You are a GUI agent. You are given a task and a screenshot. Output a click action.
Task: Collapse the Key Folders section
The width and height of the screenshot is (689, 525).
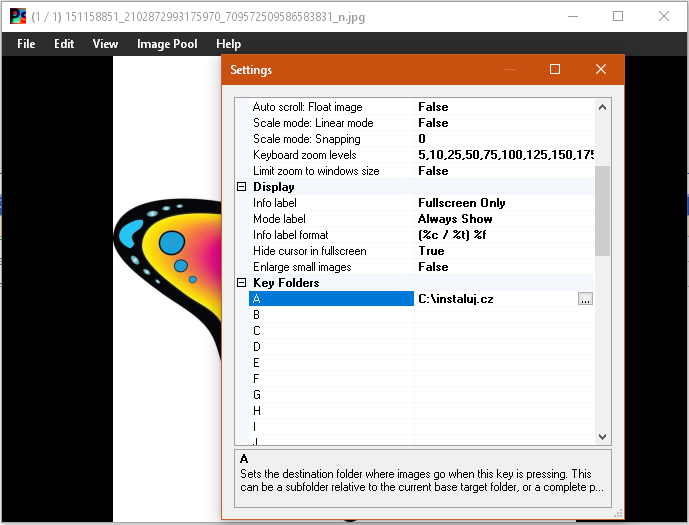(242, 282)
